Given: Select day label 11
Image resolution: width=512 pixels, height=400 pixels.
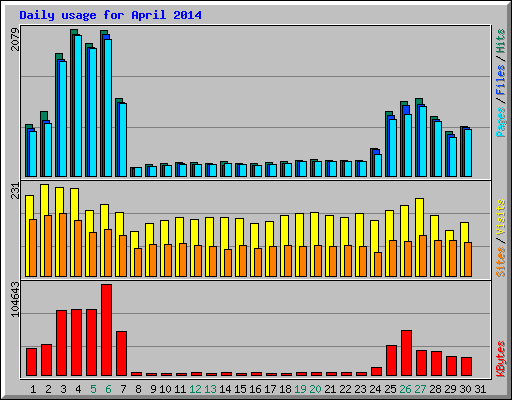Looking at the screenshot, I should (x=180, y=389).
